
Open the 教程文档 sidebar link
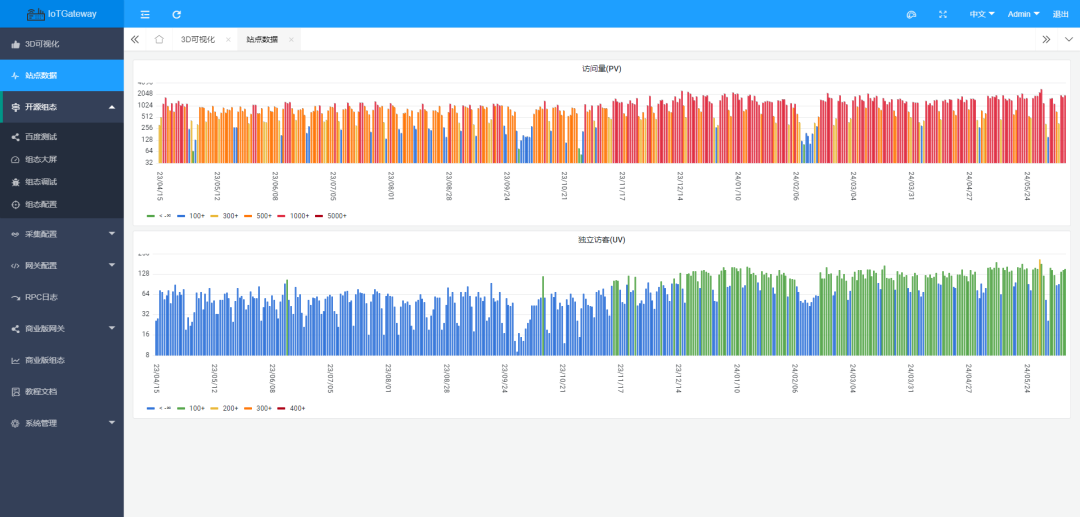(x=41, y=391)
